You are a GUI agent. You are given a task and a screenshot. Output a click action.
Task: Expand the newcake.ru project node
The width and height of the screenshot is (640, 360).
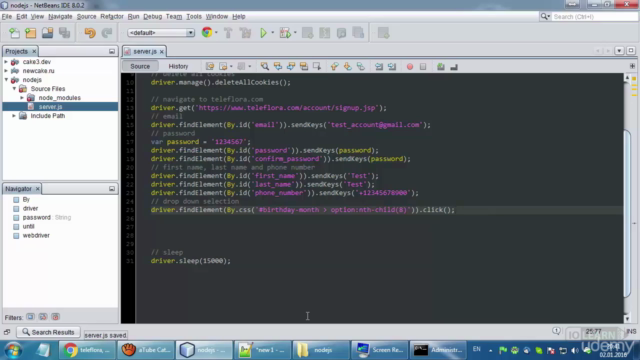point(6,71)
